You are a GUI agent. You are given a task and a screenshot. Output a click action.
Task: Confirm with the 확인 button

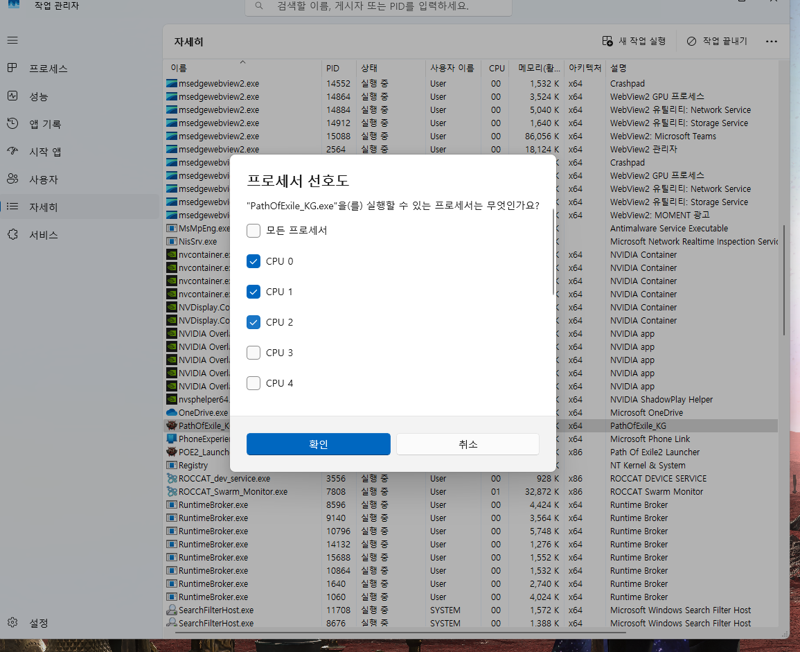tap(318, 444)
